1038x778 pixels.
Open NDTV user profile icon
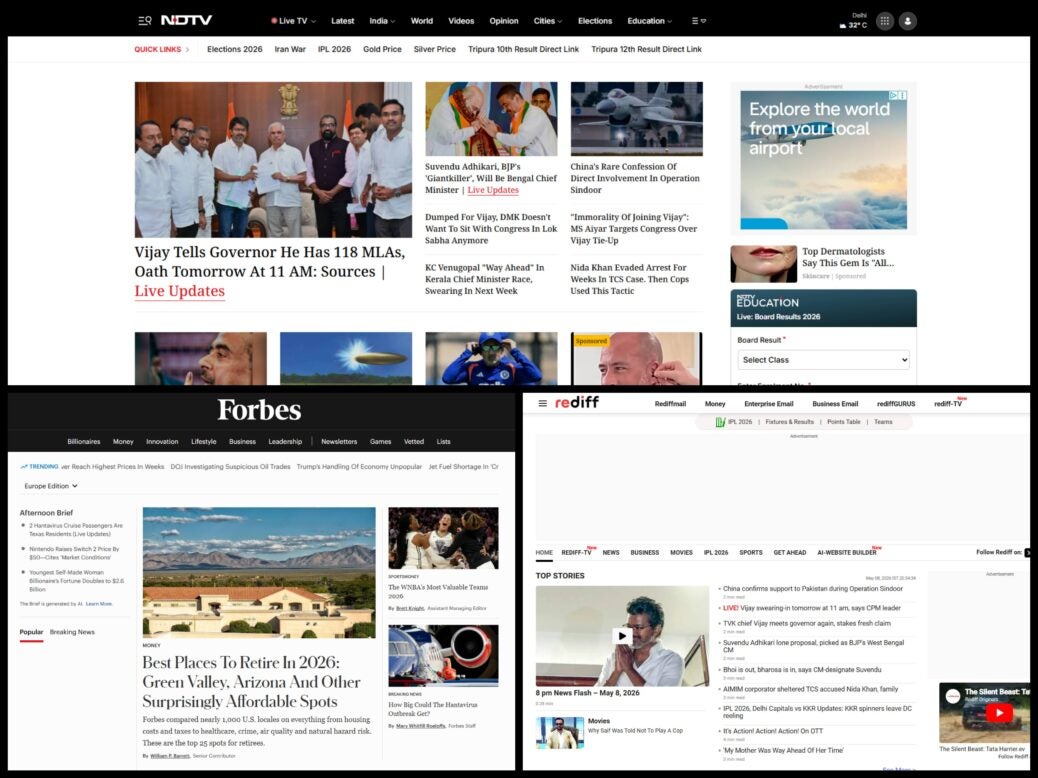pos(908,21)
